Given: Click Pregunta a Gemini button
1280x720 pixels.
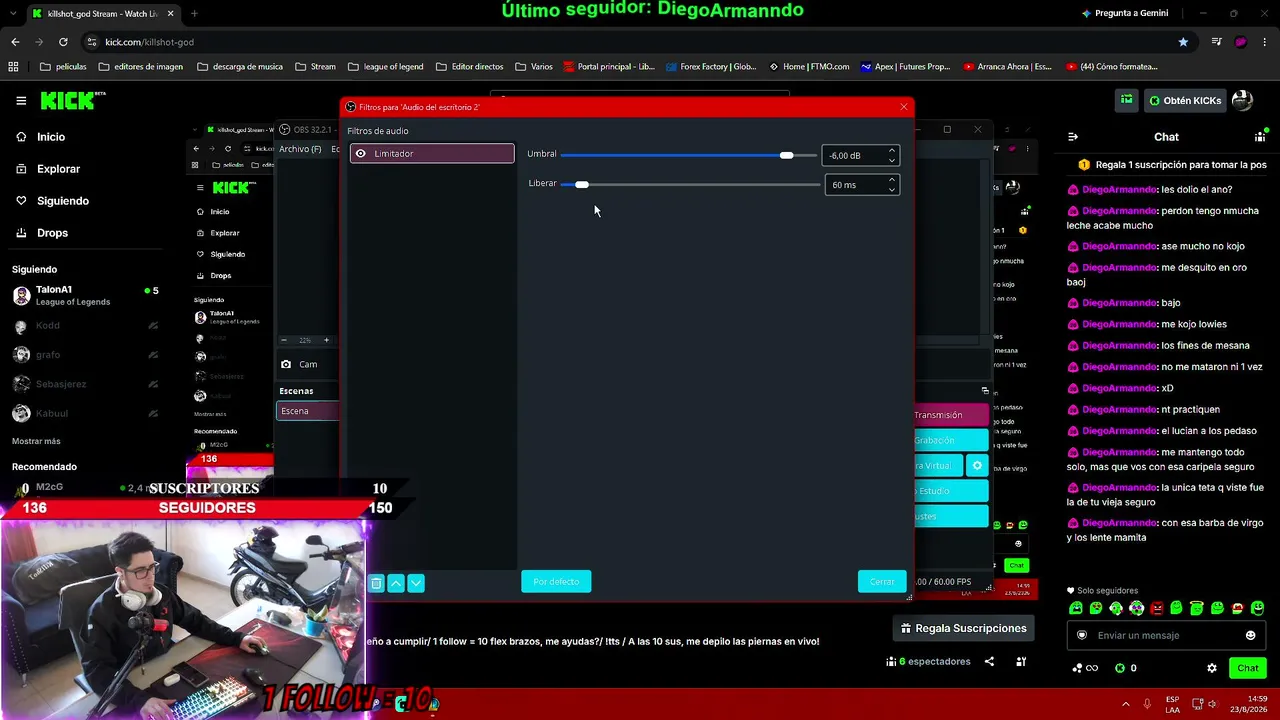Looking at the screenshot, I should click(x=1124, y=13).
